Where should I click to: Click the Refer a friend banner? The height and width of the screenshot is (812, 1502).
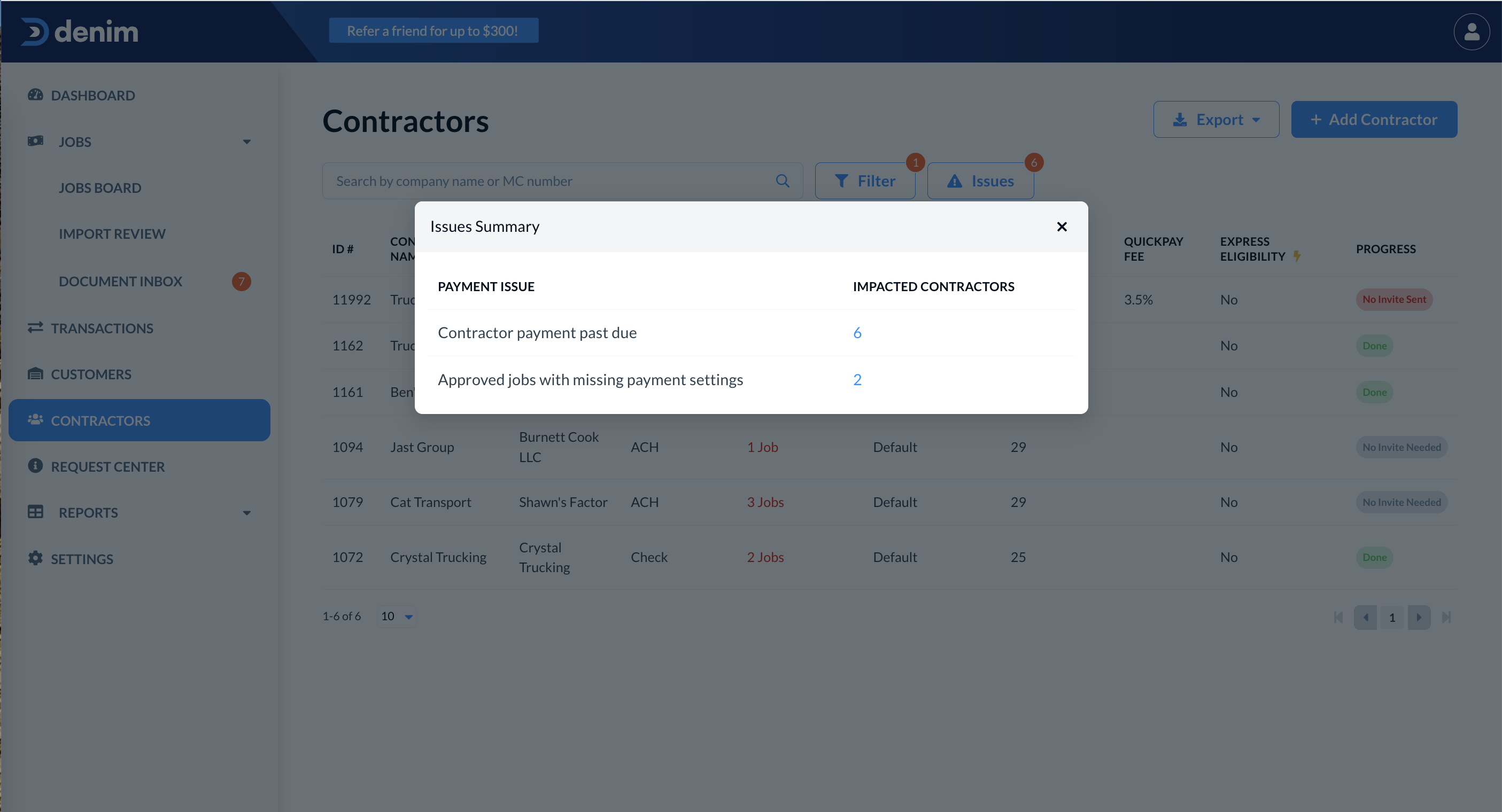[x=433, y=30]
